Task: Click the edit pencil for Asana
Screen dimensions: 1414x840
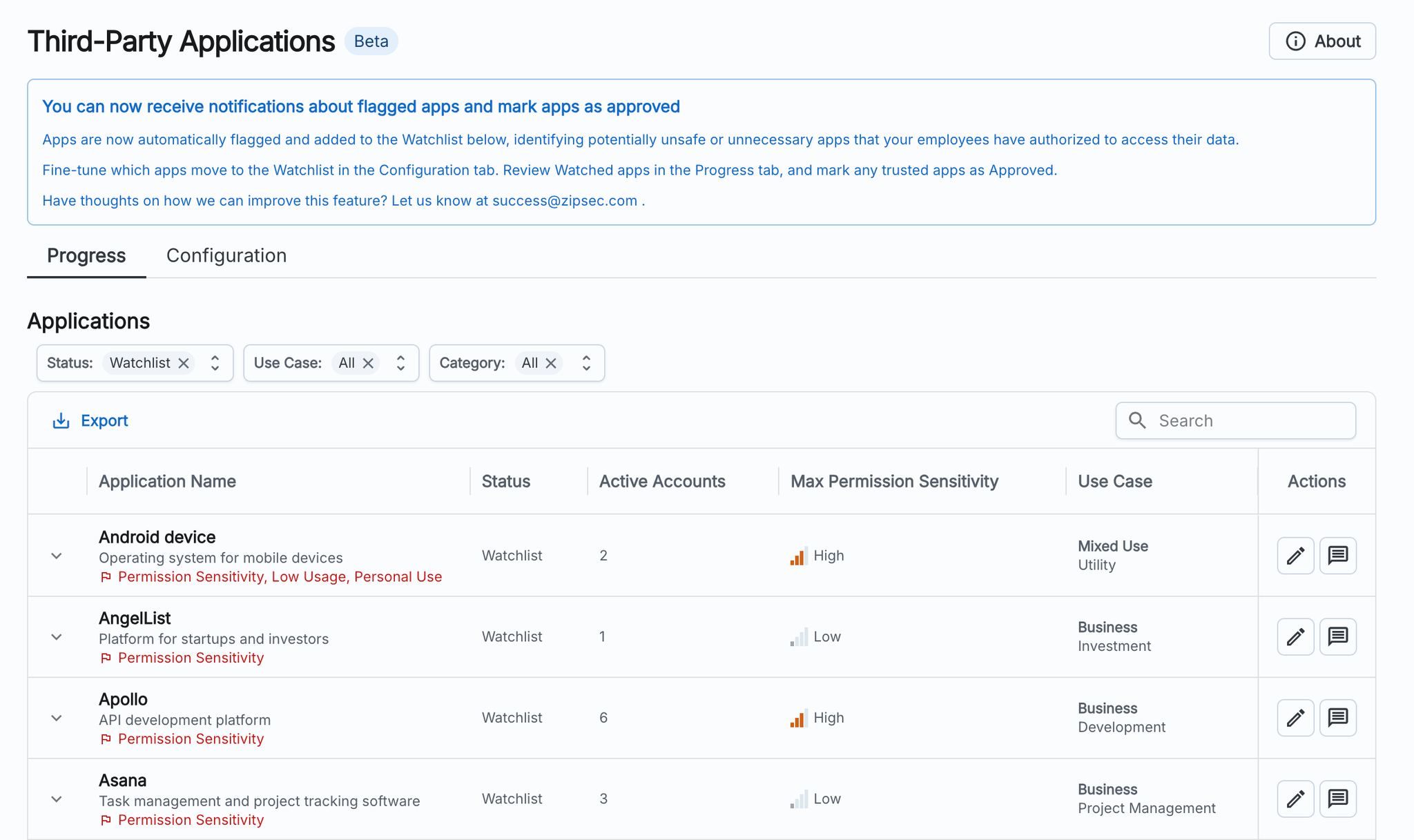Action: tap(1295, 799)
